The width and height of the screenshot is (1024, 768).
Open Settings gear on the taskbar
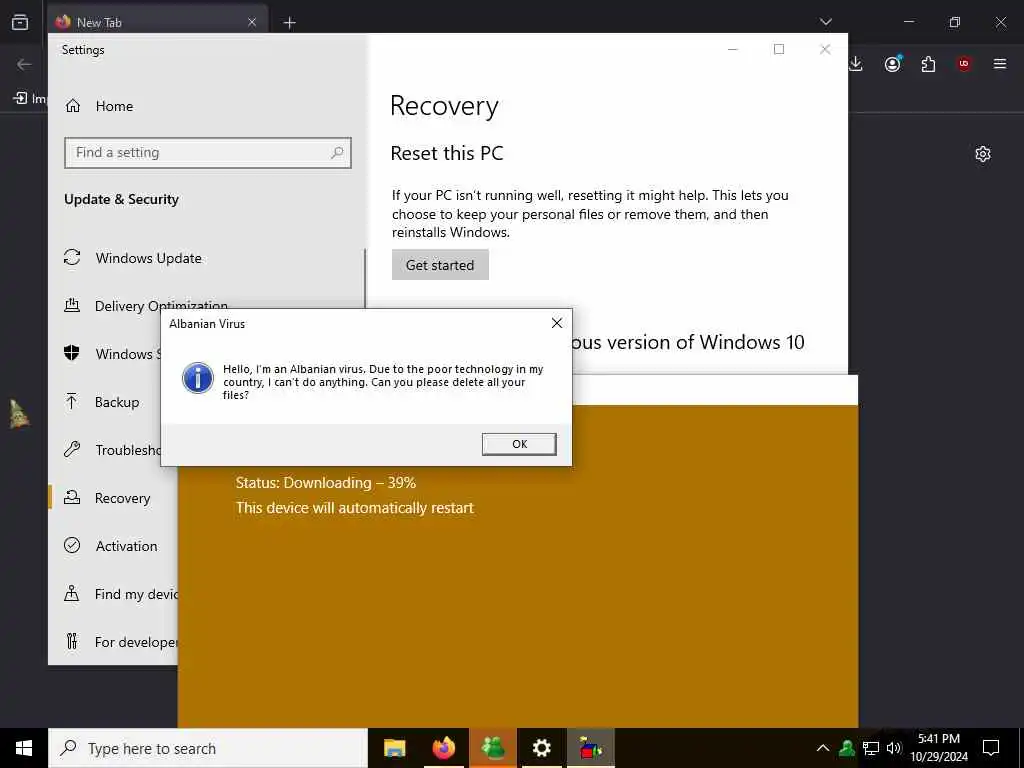(x=541, y=748)
